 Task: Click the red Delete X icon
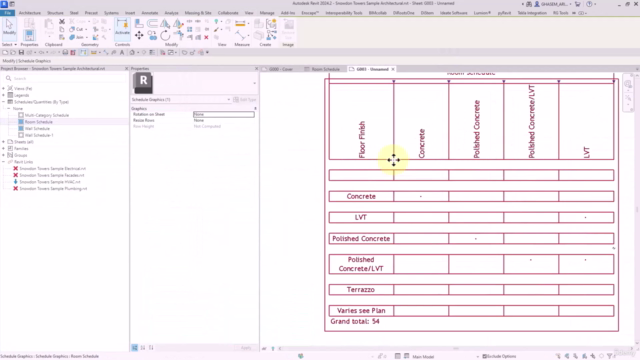(206, 37)
